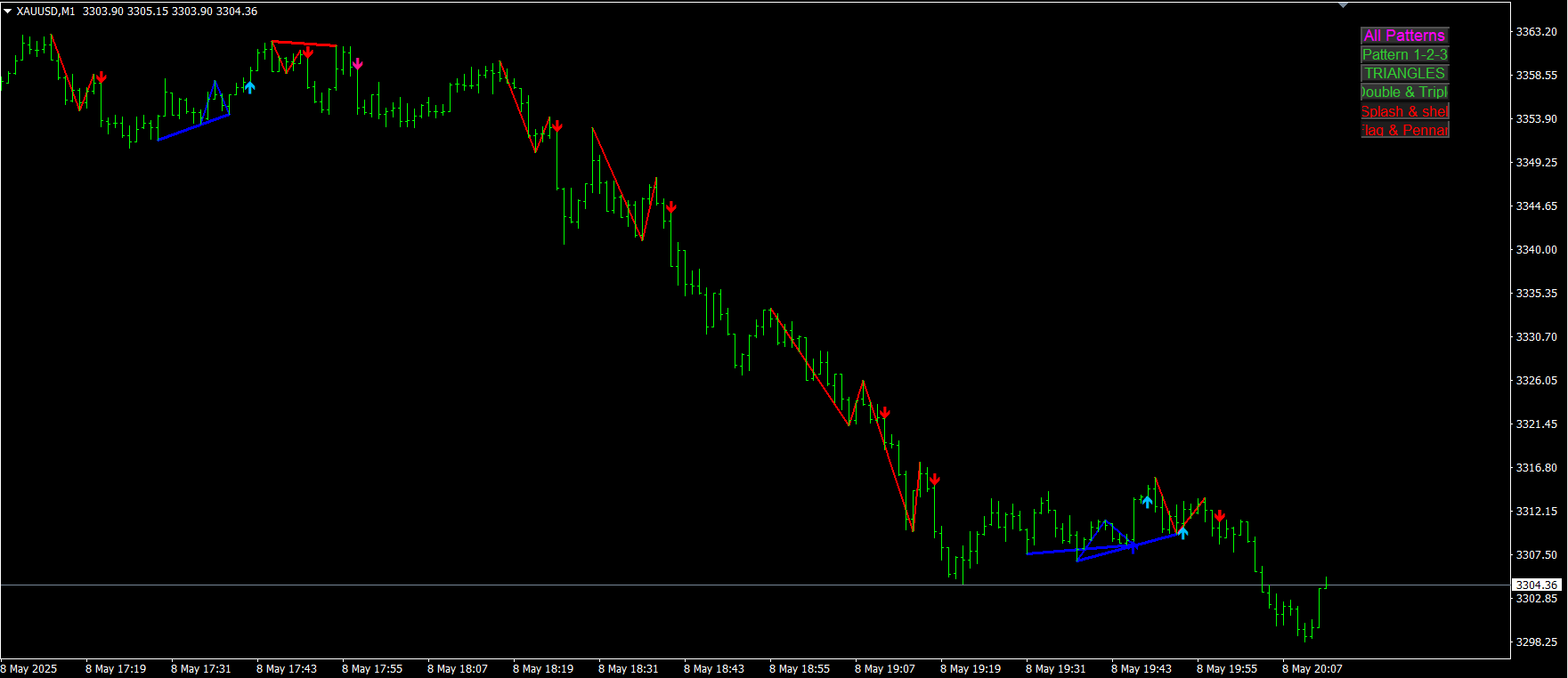Click the 8 May 20:07 time label
1568x678 pixels.
(1312, 669)
